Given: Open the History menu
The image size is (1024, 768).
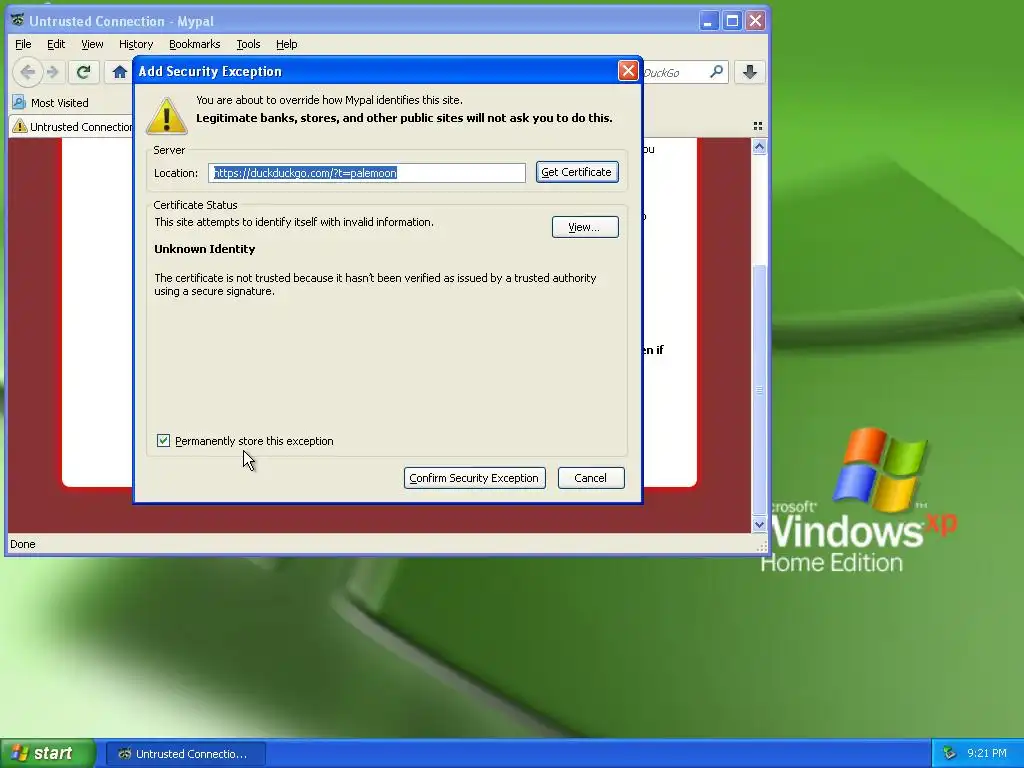Looking at the screenshot, I should 136,44.
